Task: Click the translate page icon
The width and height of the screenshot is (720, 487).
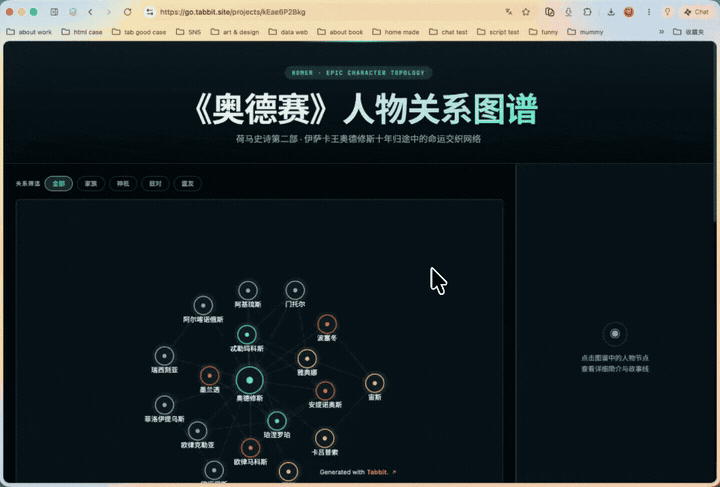Action: coord(508,12)
